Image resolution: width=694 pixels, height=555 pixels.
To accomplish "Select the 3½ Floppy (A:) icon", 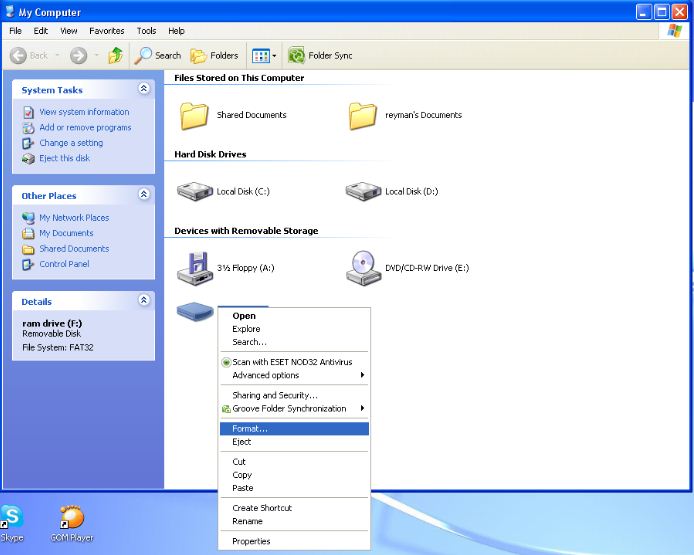I will tap(194, 267).
